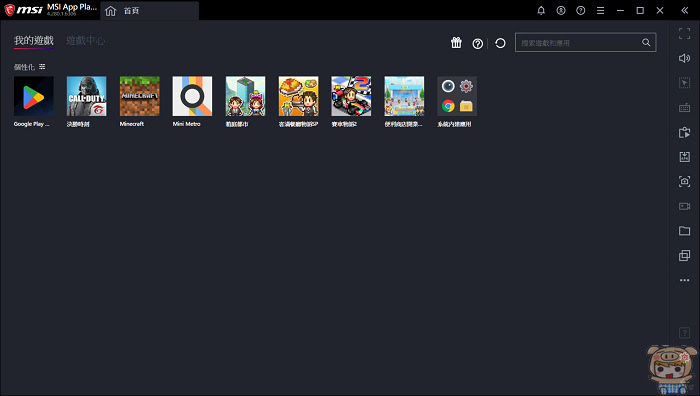Launch the city-building game with skyscraper icon
The image size is (700, 396).
click(245, 96)
